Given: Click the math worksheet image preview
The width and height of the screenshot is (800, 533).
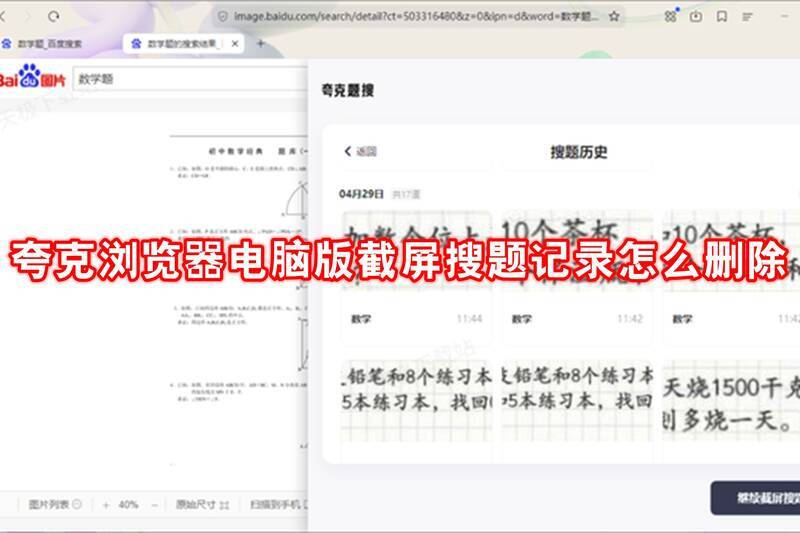Looking at the screenshot, I should [x=239, y=301].
